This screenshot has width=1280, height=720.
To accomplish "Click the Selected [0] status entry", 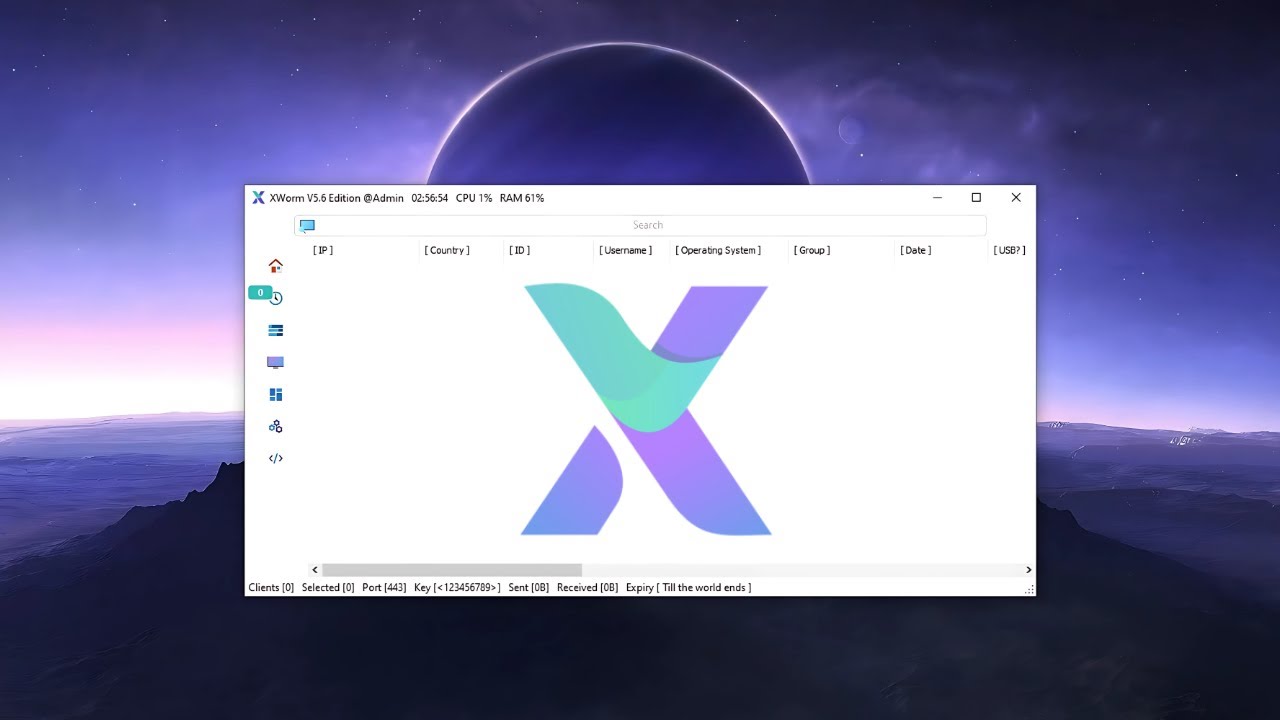I will 328,588.
